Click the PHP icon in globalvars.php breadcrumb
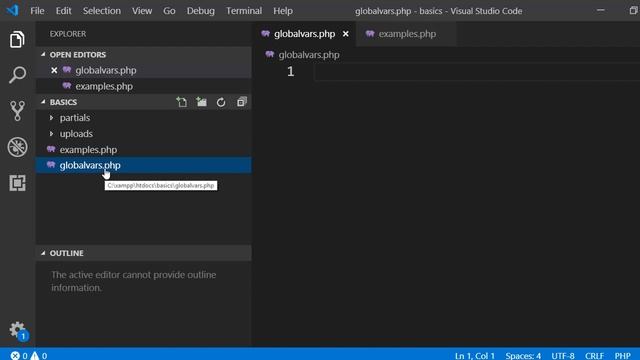 (269, 54)
